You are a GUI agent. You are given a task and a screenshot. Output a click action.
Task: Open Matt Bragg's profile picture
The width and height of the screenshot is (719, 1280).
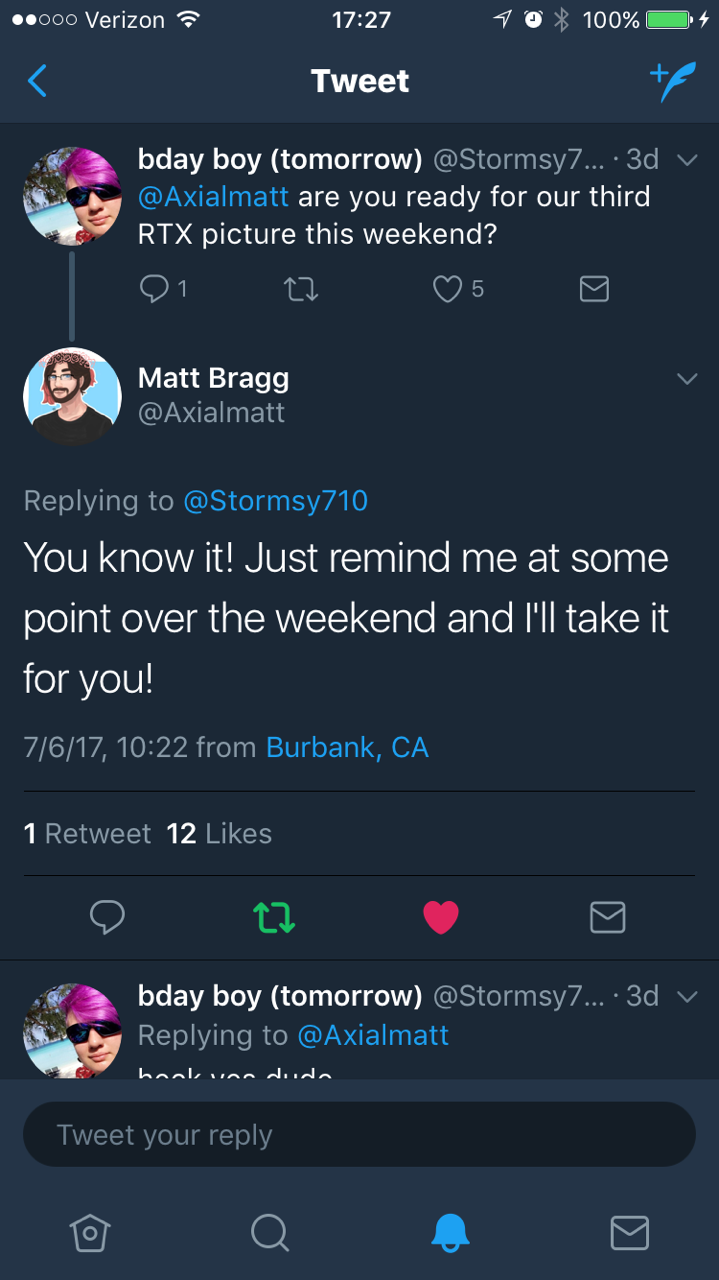[x=72, y=396]
